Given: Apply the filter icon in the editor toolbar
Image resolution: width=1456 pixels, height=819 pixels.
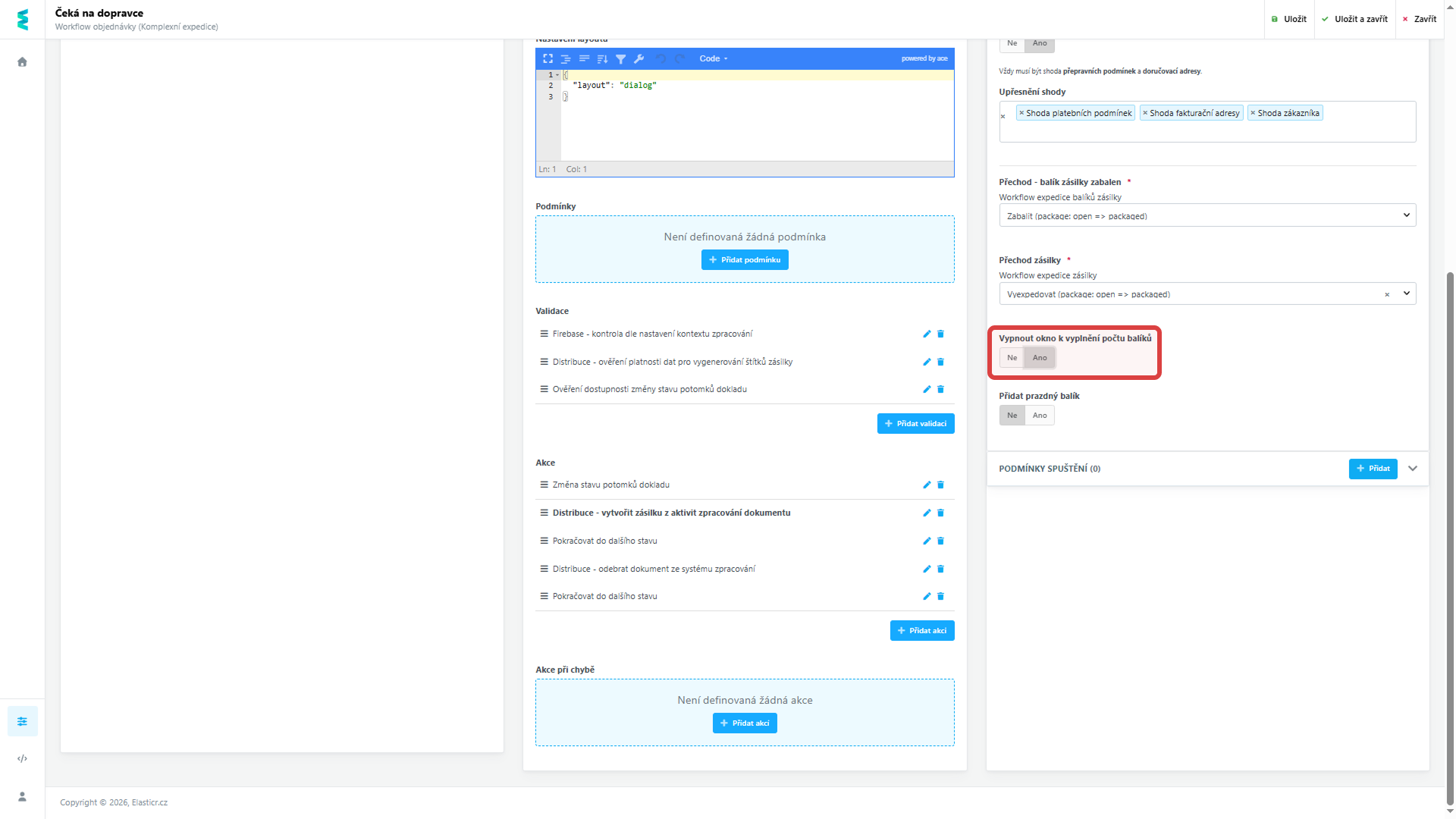Looking at the screenshot, I should pos(621,58).
